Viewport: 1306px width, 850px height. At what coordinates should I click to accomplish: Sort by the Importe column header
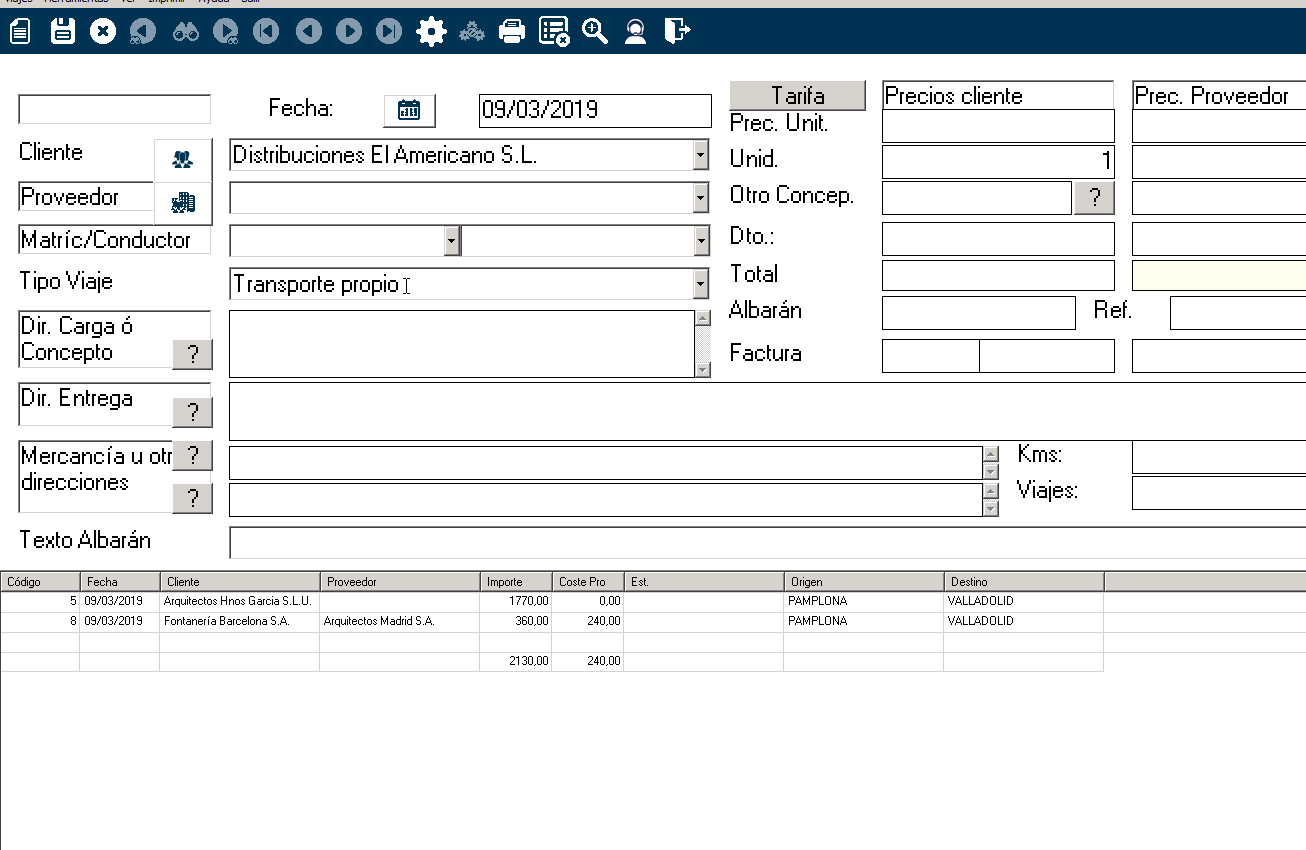(515, 582)
